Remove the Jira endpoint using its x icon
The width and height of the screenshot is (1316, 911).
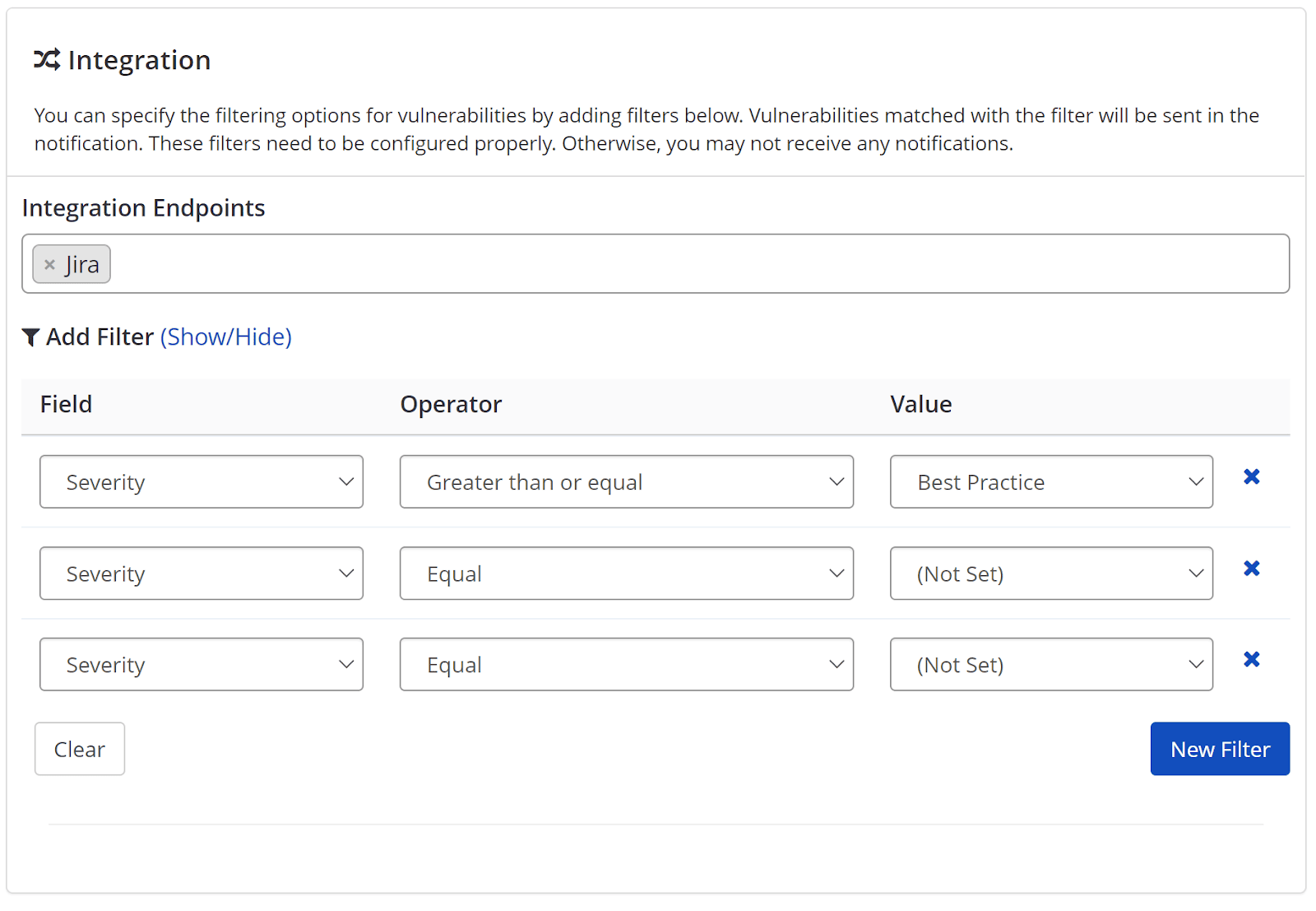tap(49, 264)
